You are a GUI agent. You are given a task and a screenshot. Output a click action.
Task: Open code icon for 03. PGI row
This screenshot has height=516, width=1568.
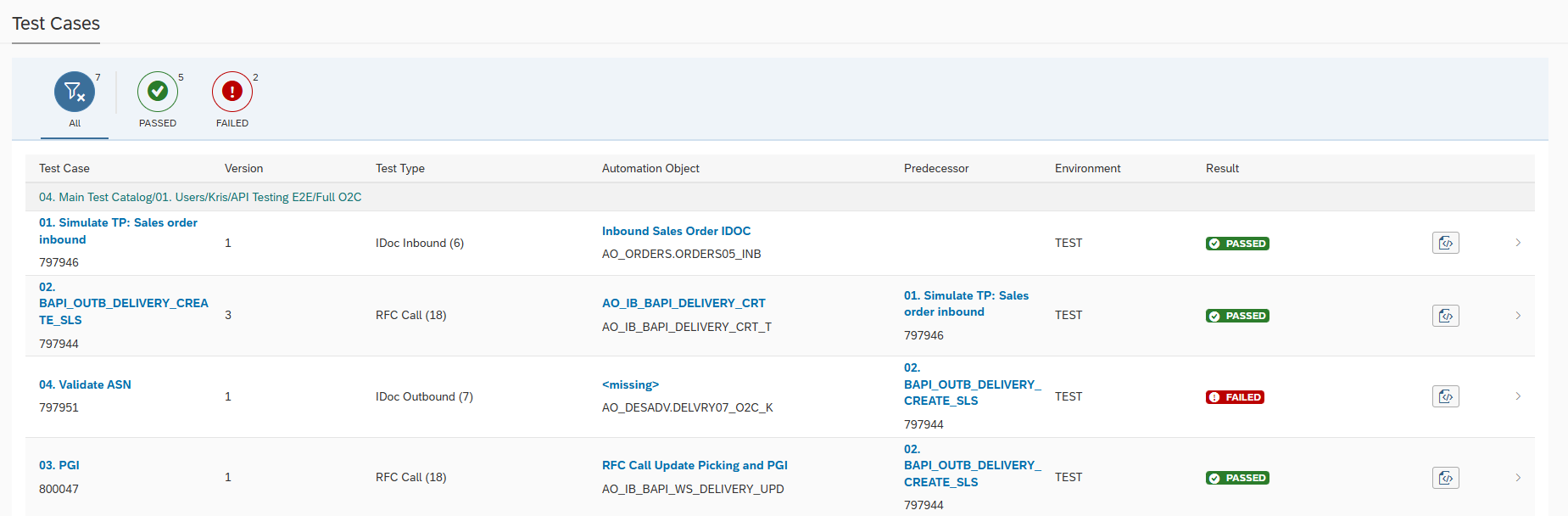(x=1445, y=478)
